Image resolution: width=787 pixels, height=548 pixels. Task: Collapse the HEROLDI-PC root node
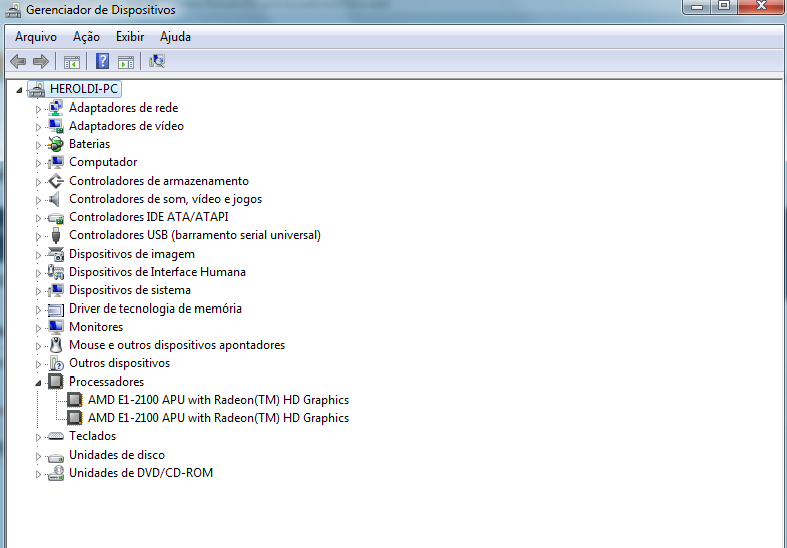point(19,90)
